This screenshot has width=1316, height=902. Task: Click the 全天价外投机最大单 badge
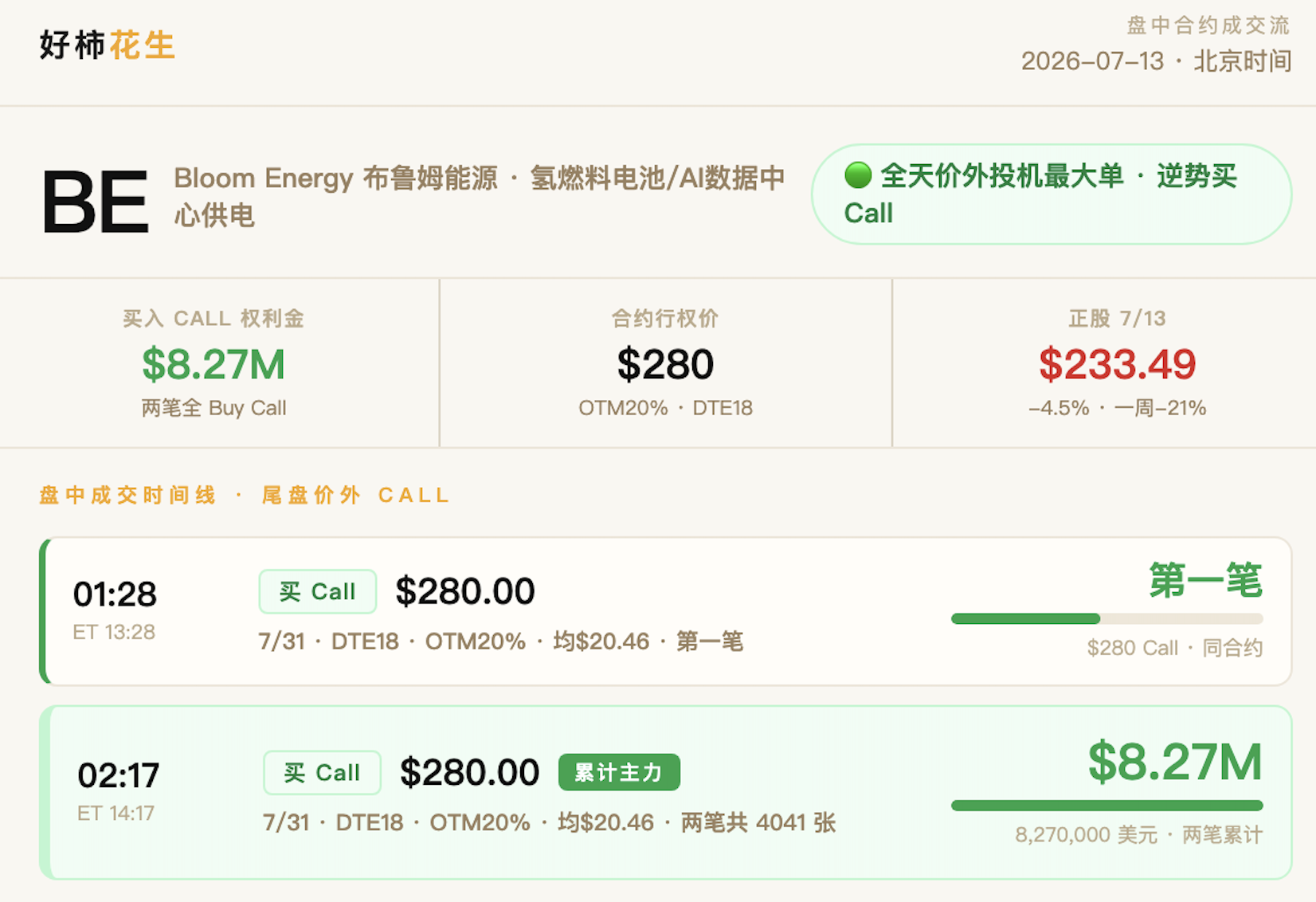[1052, 194]
